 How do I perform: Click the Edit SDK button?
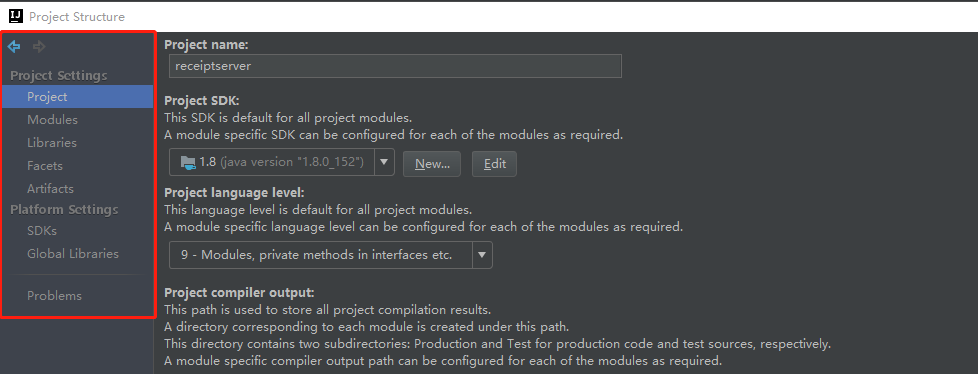(x=495, y=164)
